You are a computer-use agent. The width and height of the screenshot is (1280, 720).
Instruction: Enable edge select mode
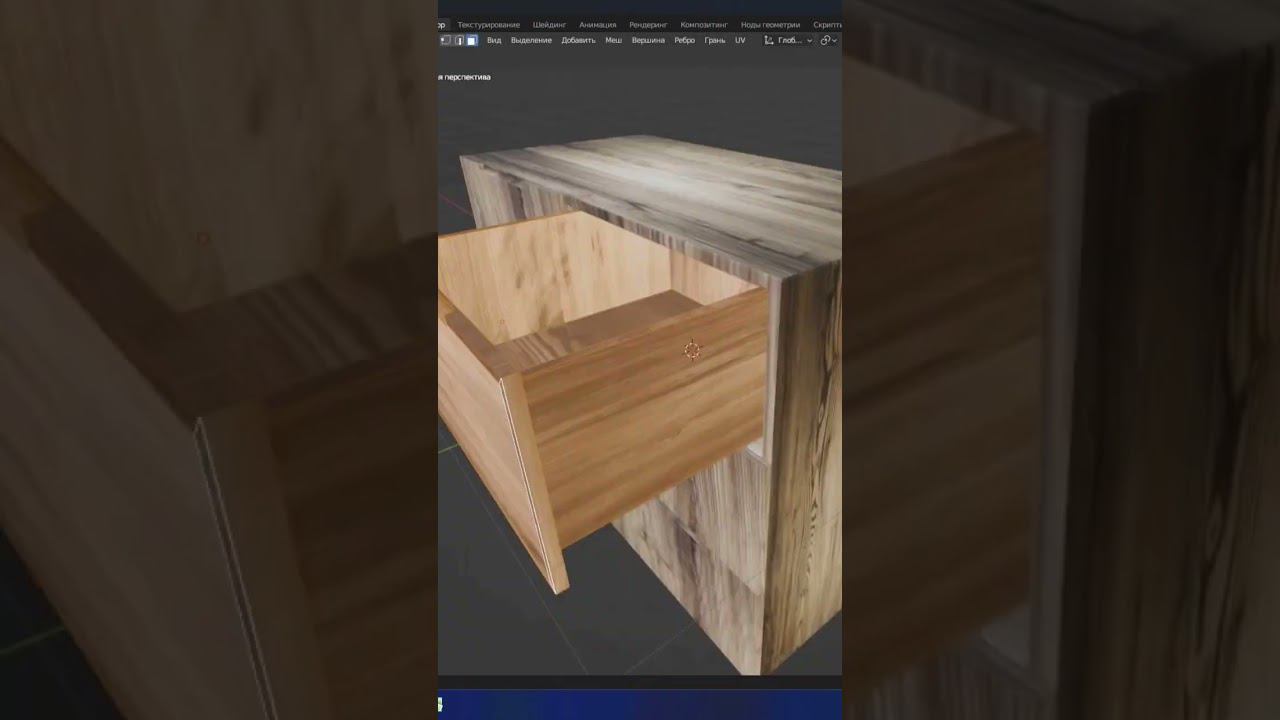click(x=459, y=40)
